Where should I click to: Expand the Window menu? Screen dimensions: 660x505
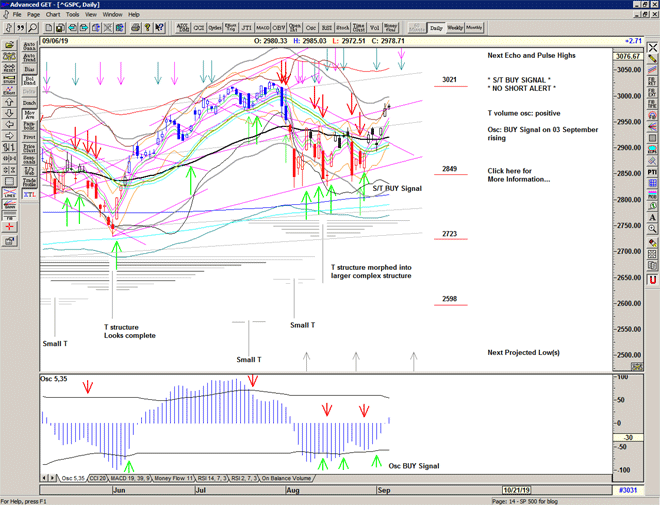click(x=112, y=15)
